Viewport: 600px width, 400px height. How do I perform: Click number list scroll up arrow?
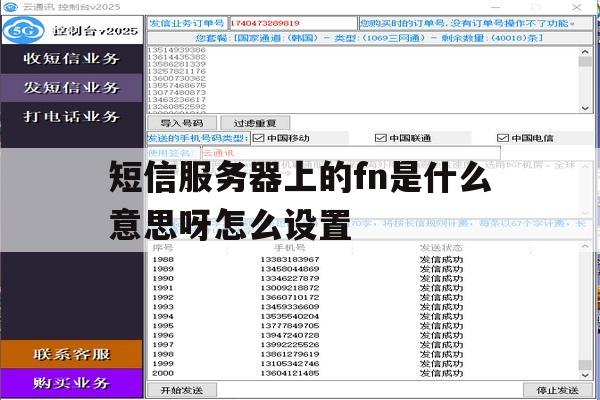[x=585, y=51]
